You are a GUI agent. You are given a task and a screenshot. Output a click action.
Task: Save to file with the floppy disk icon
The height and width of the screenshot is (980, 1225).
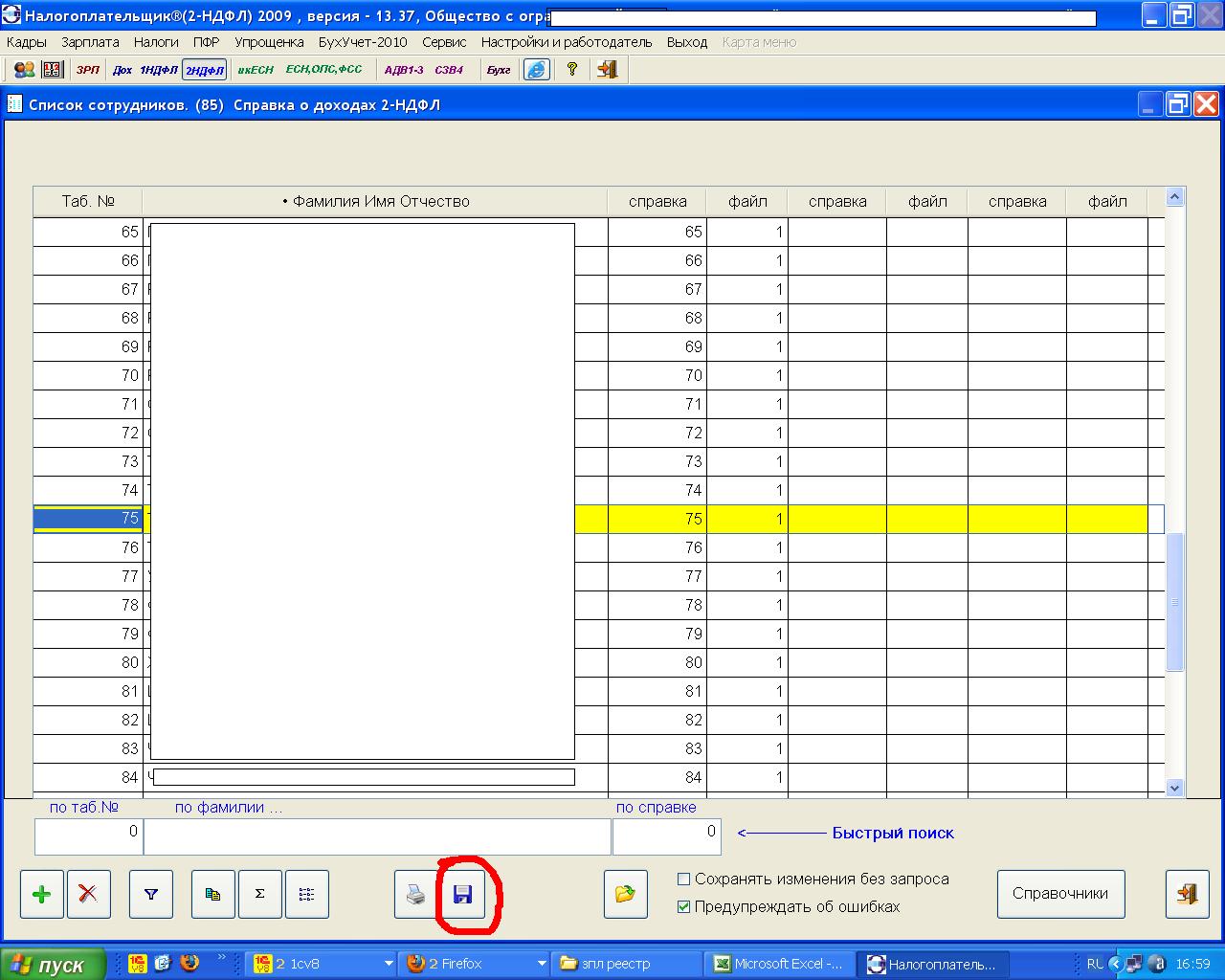(x=463, y=895)
